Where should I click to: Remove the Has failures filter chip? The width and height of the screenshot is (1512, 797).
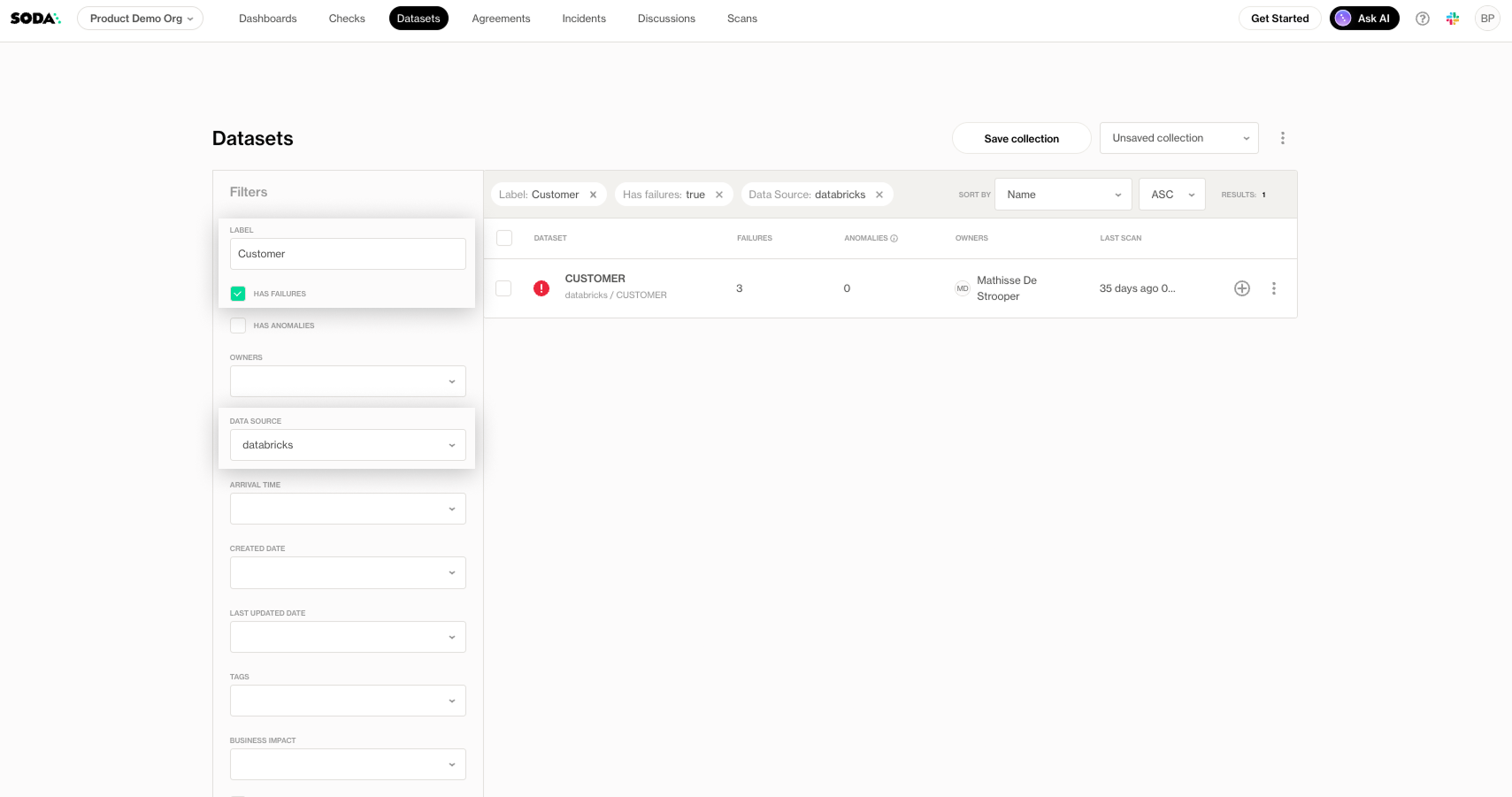[x=719, y=195]
